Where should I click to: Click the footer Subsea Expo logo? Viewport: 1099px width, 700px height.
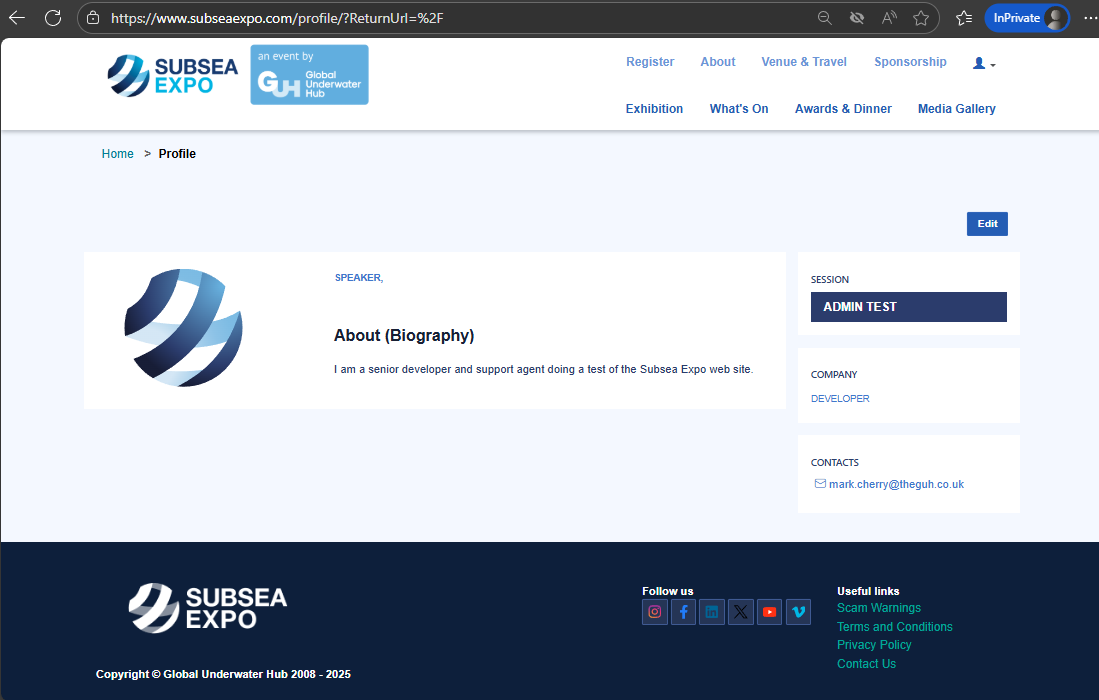(208, 608)
